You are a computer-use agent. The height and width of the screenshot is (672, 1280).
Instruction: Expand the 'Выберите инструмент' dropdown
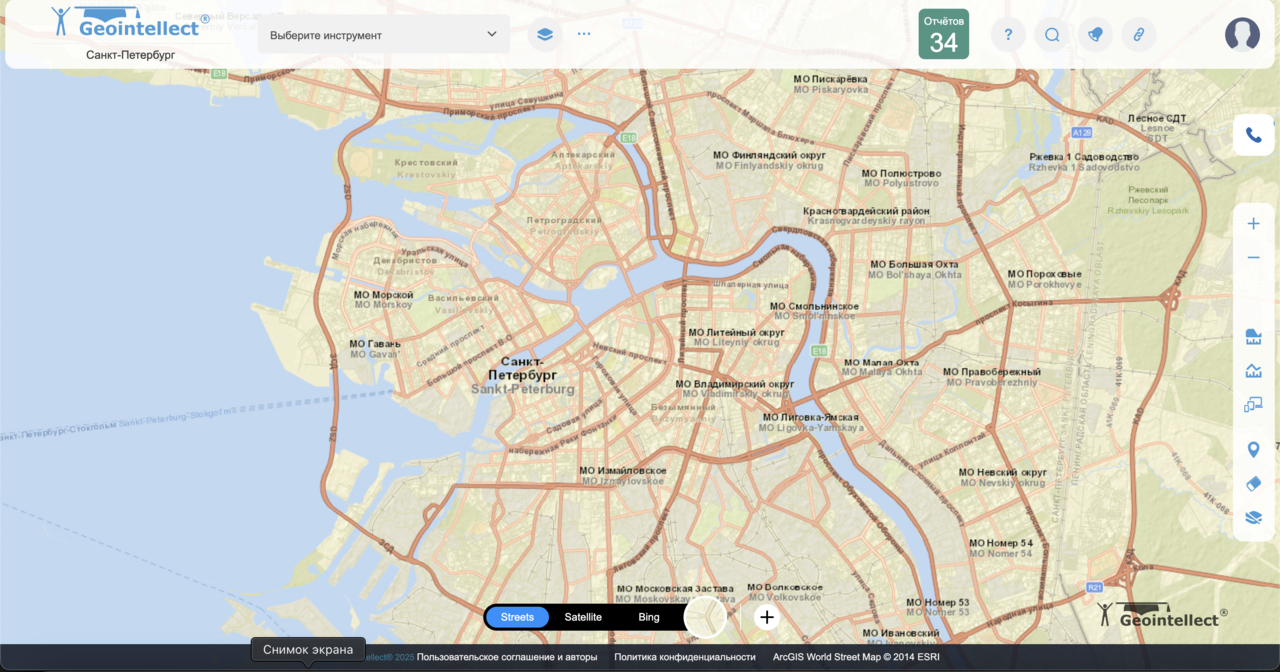384,35
